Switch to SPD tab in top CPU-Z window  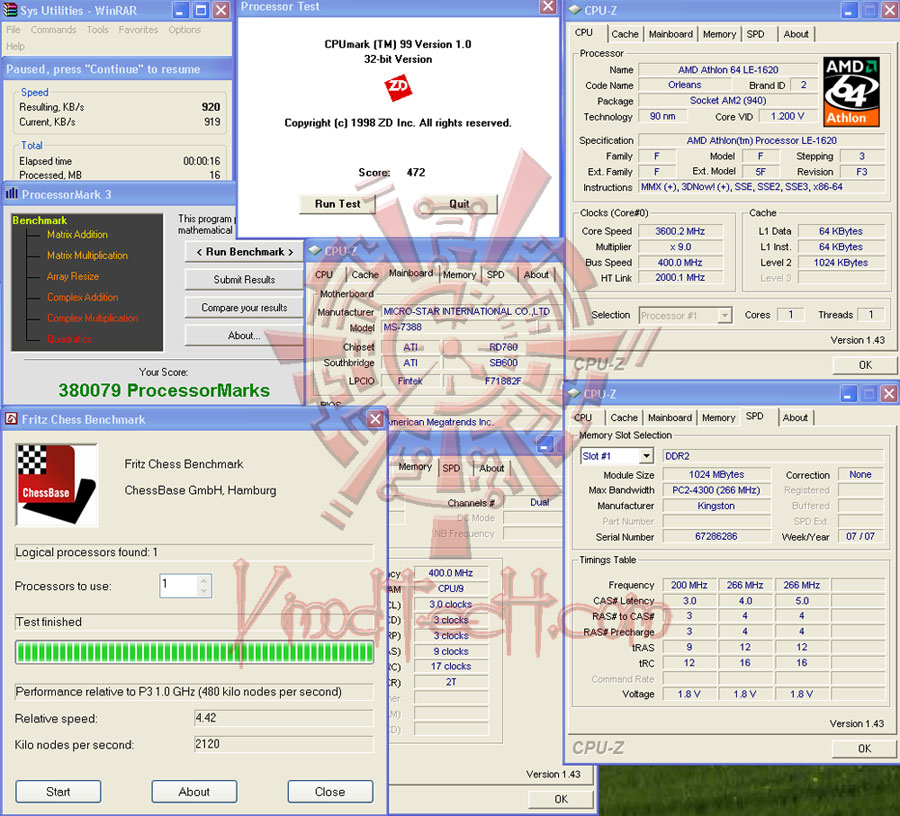point(755,34)
